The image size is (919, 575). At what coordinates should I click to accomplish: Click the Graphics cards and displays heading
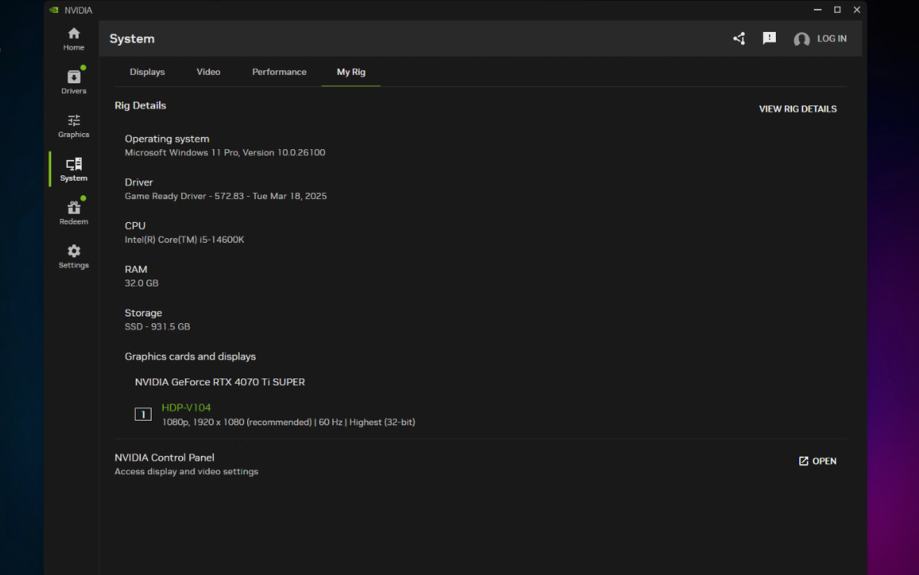point(190,356)
